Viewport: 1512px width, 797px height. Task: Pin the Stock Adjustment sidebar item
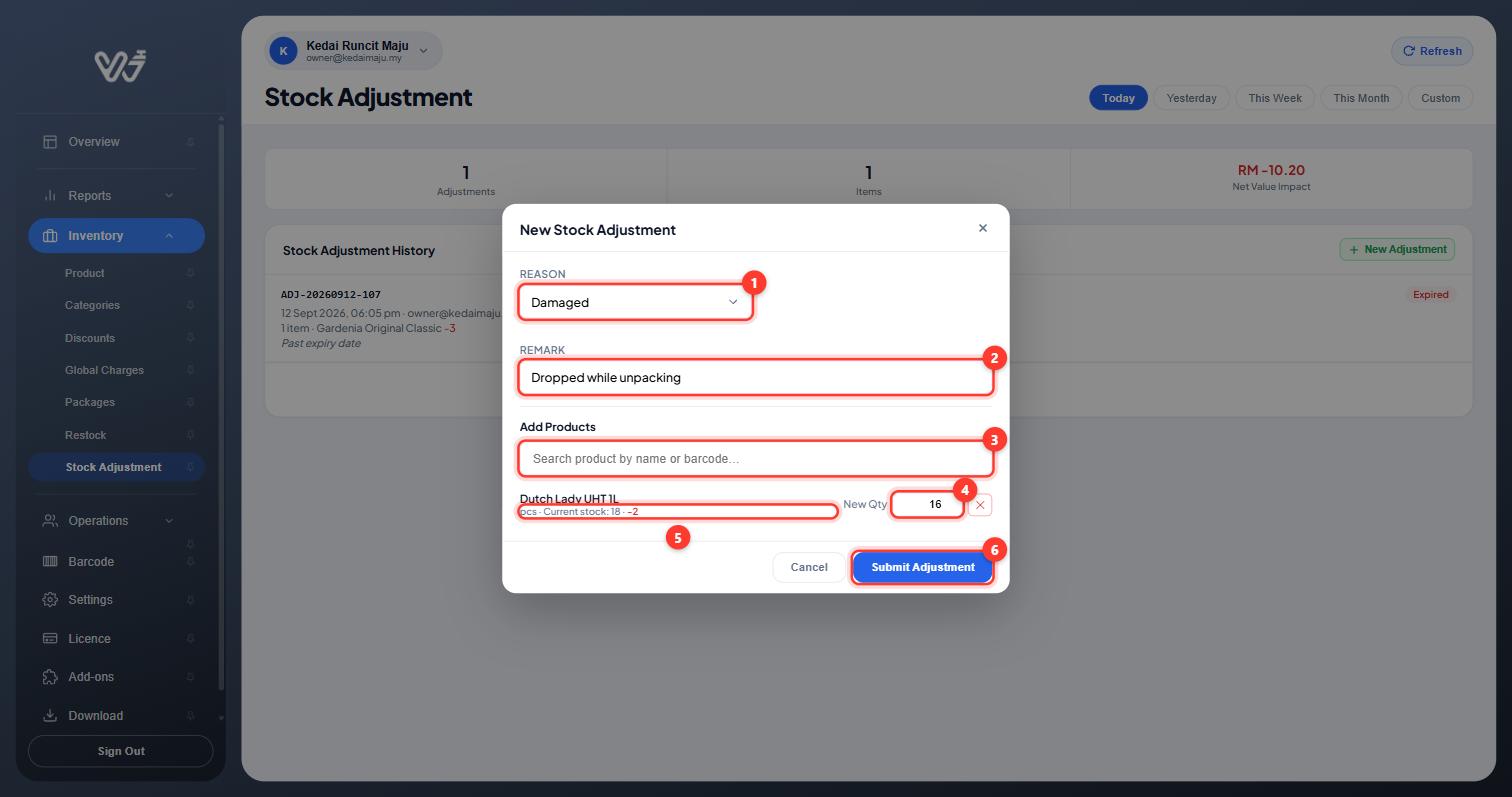pyautogui.click(x=190, y=467)
